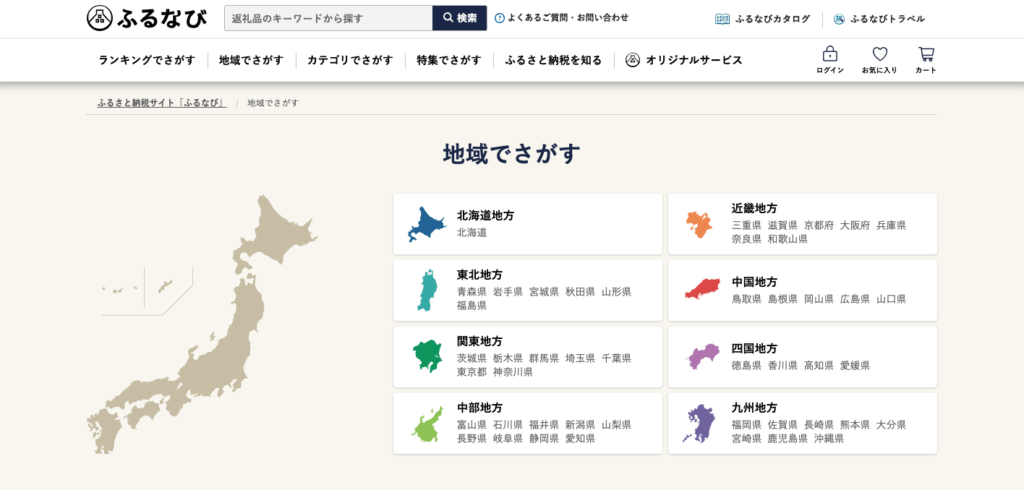Open the shopping cart icon
Image resolution: width=1024 pixels, height=490 pixels.
(x=925, y=54)
